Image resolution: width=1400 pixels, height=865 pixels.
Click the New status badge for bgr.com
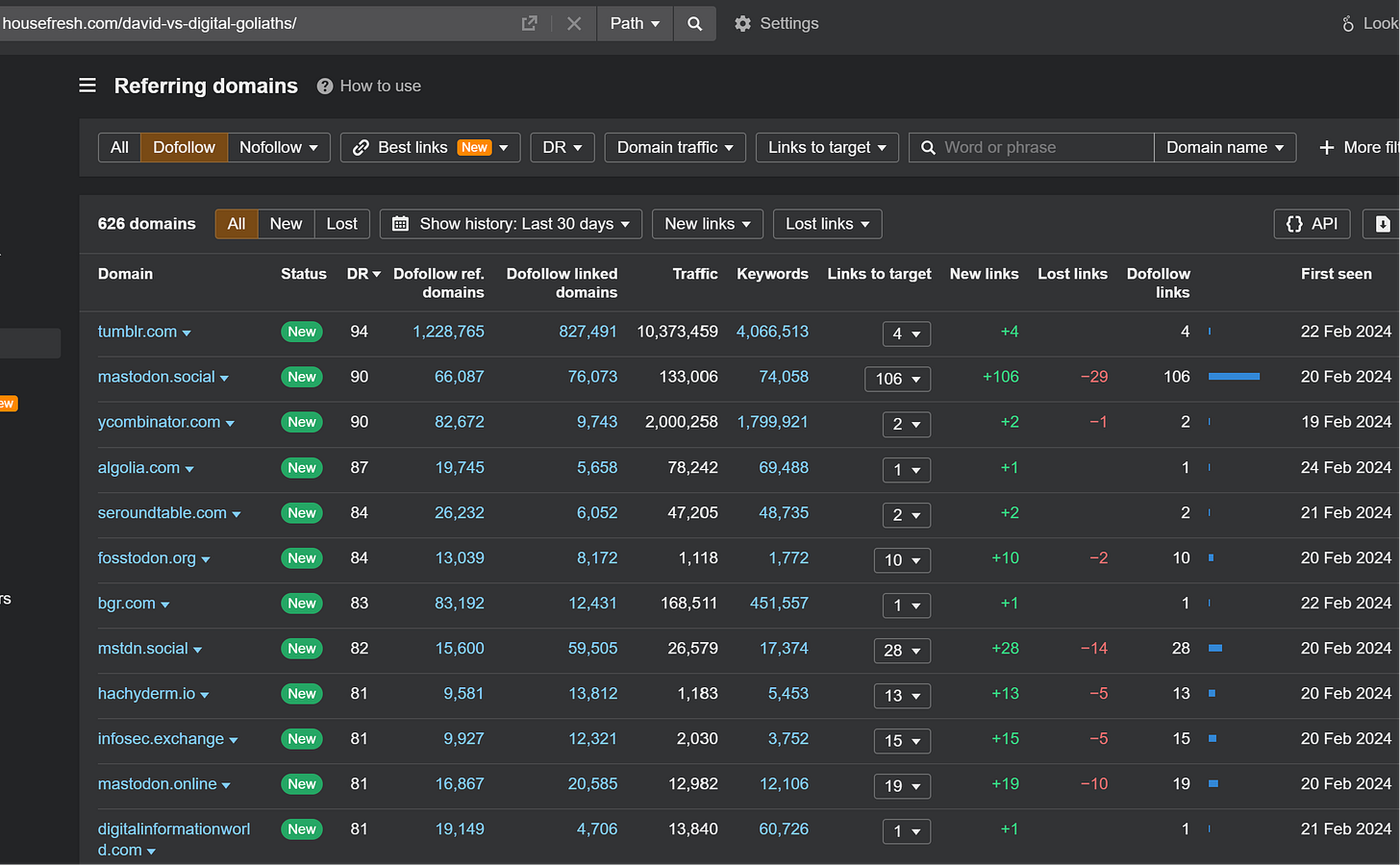302,604
